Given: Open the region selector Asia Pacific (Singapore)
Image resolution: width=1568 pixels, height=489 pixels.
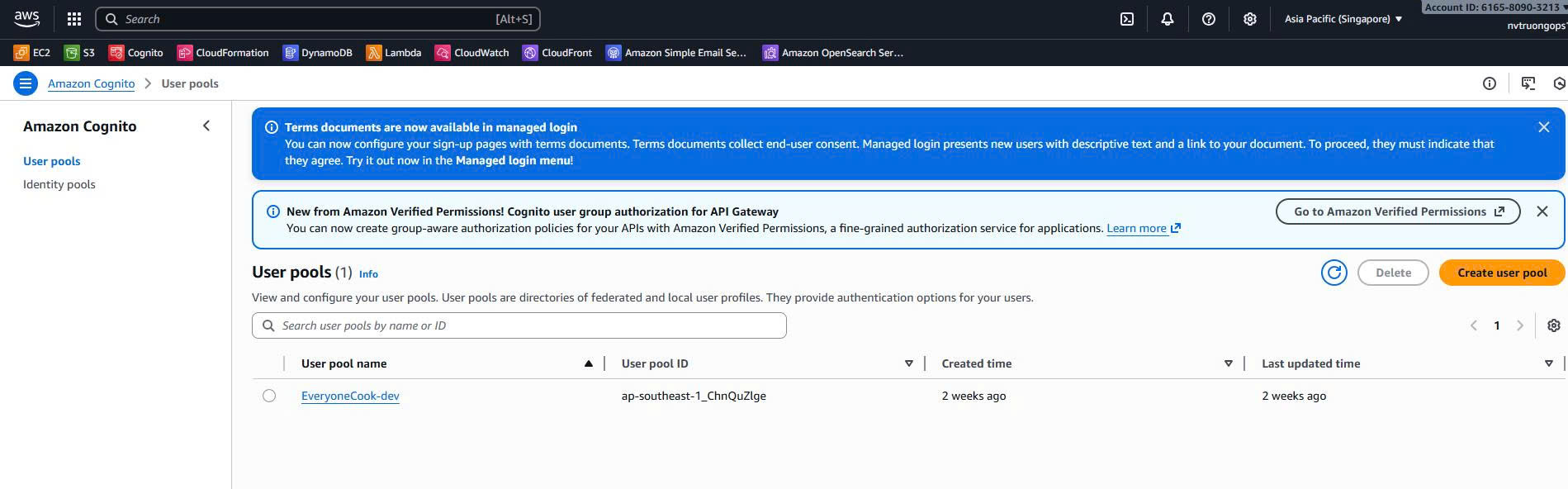Looking at the screenshot, I should [1343, 19].
